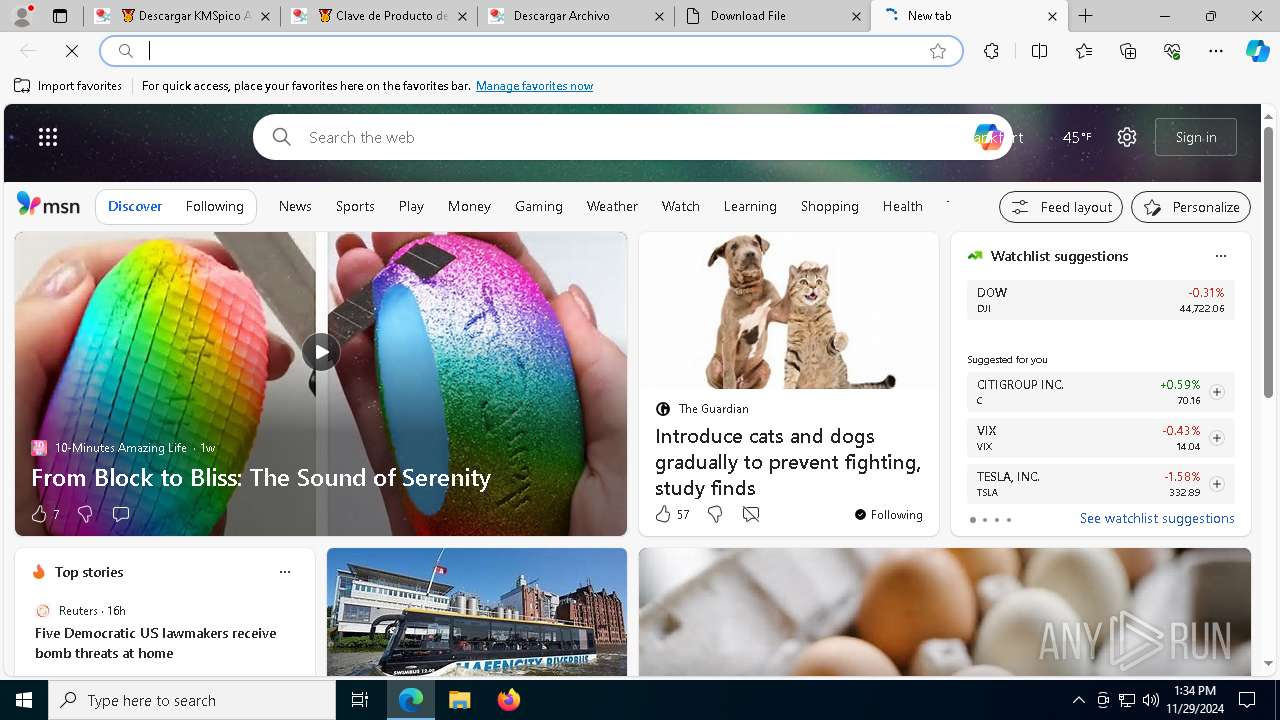Click the Sign in button
1280x720 pixels.
pyautogui.click(x=1196, y=137)
